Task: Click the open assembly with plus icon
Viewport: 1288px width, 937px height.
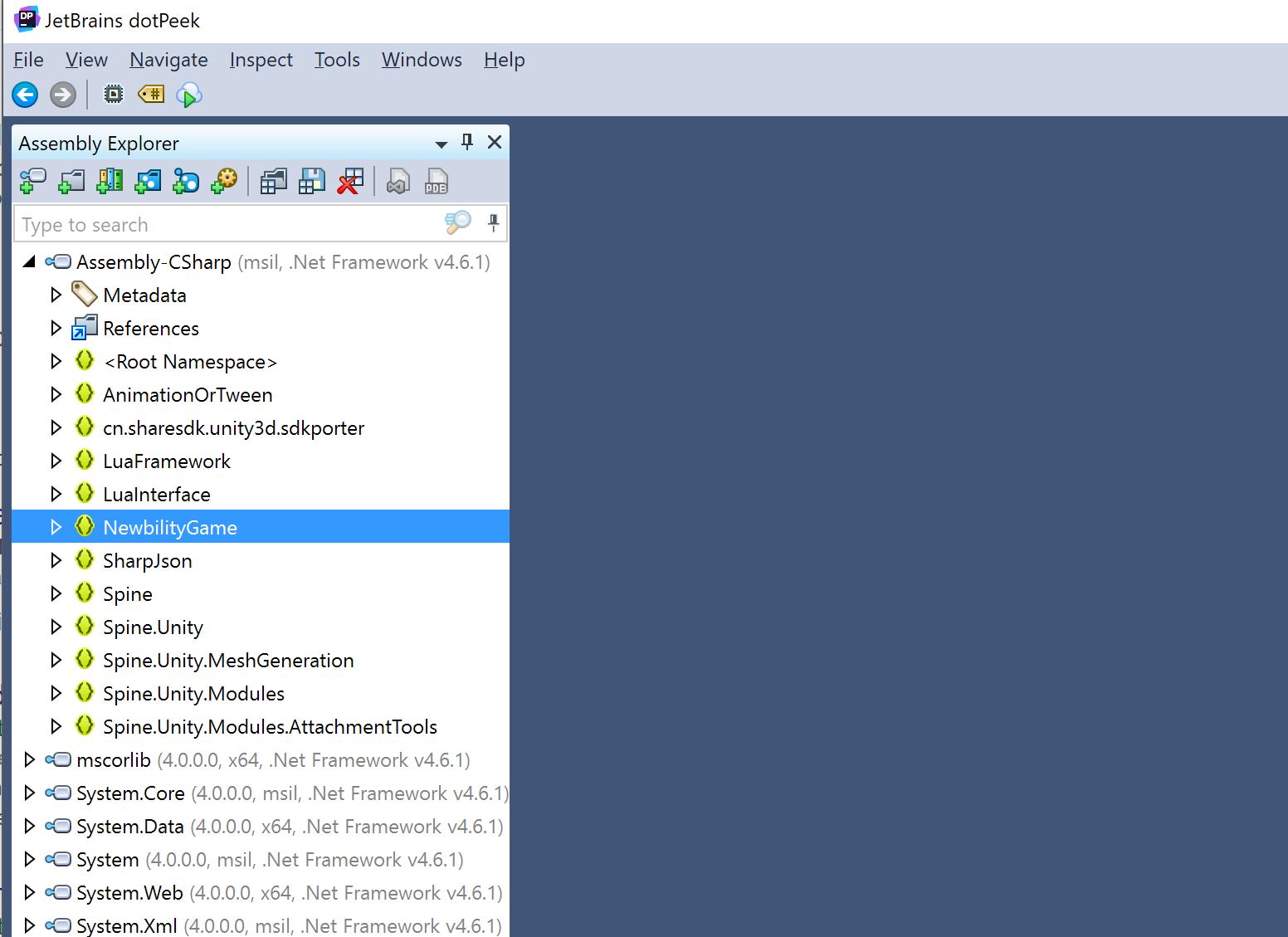Action: point(32,181)
